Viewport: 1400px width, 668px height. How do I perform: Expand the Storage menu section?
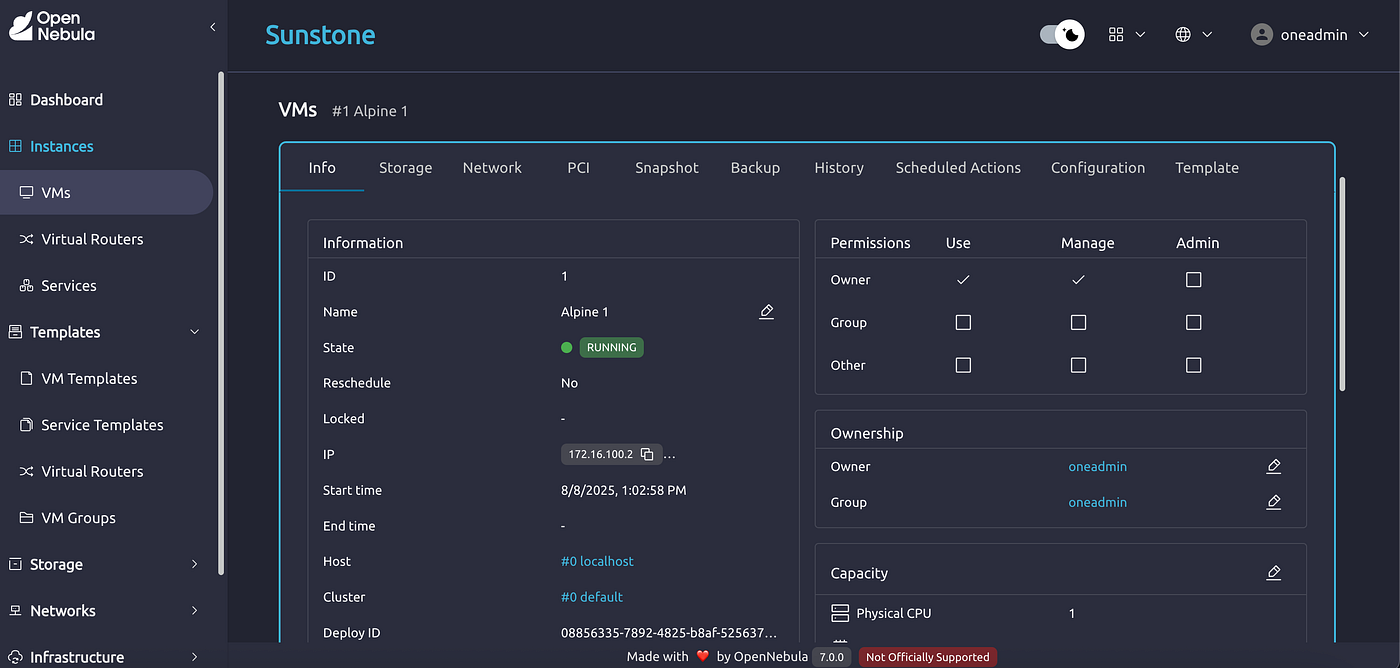(x=195, y=564)
